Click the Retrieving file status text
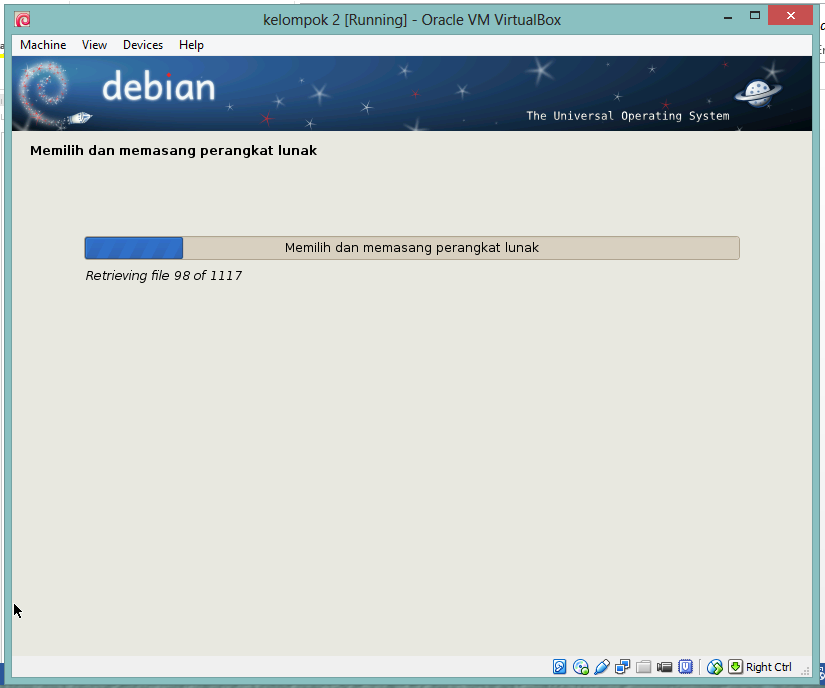 pos(162,275)
